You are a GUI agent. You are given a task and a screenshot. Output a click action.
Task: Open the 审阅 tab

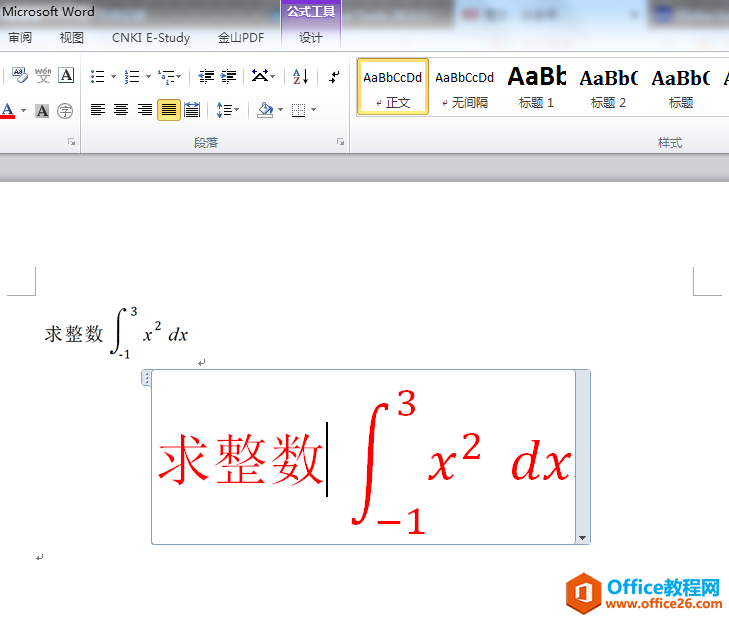pyautogui.click(x=20, y=37)
